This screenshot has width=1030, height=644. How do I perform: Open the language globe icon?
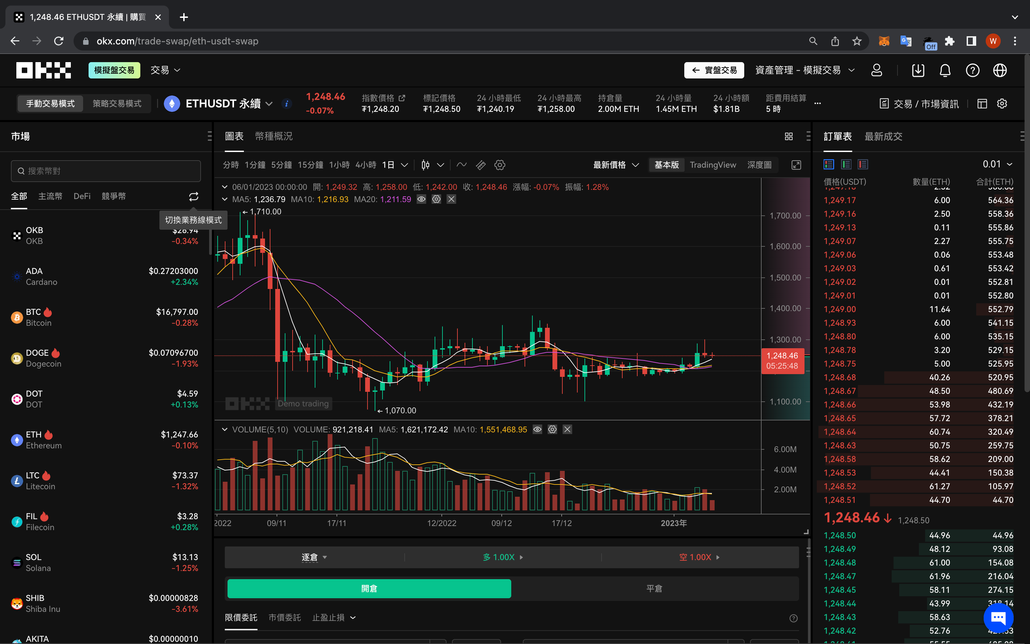[x=1000, y=70]
